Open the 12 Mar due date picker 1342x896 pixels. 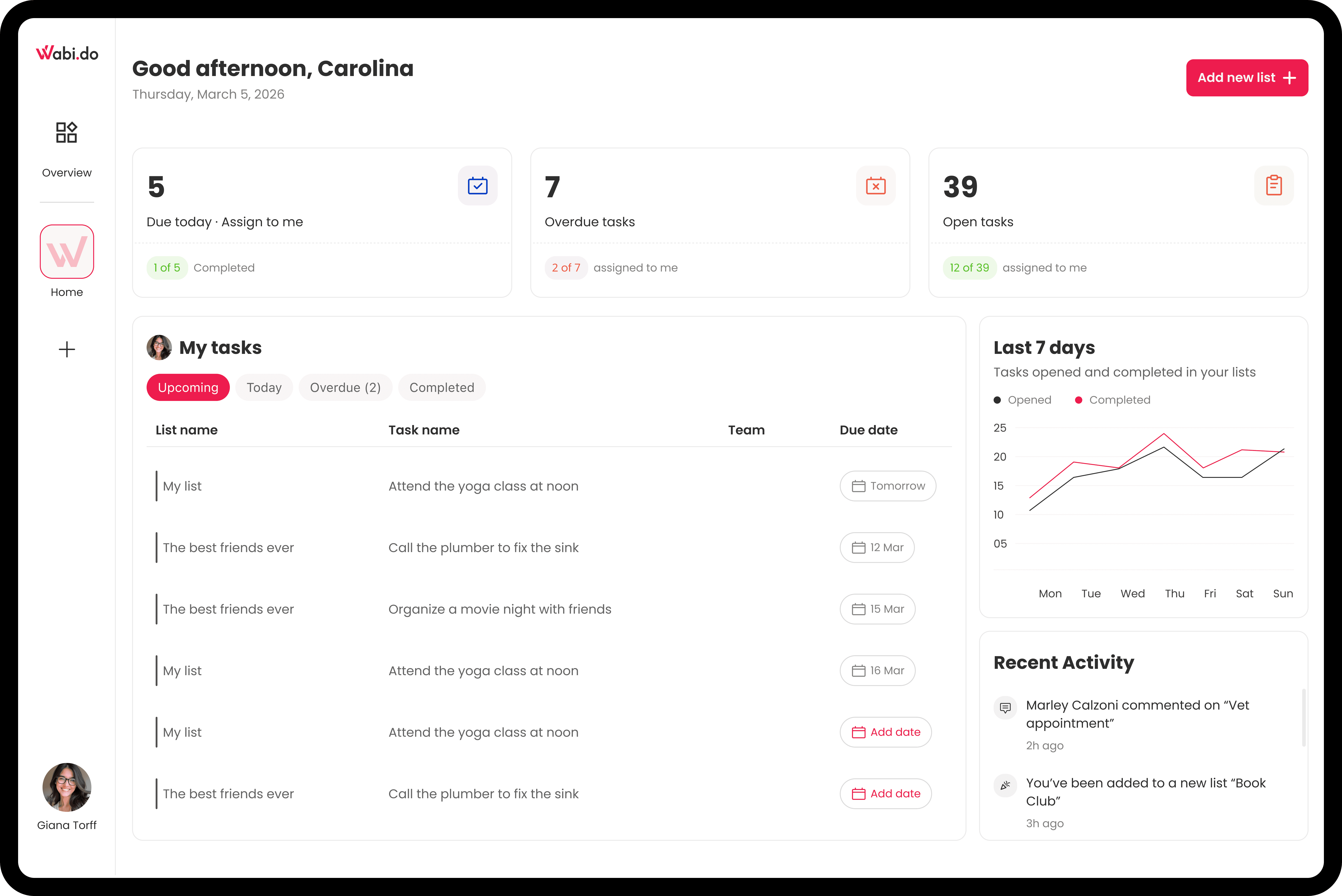[x=877, y=547]
